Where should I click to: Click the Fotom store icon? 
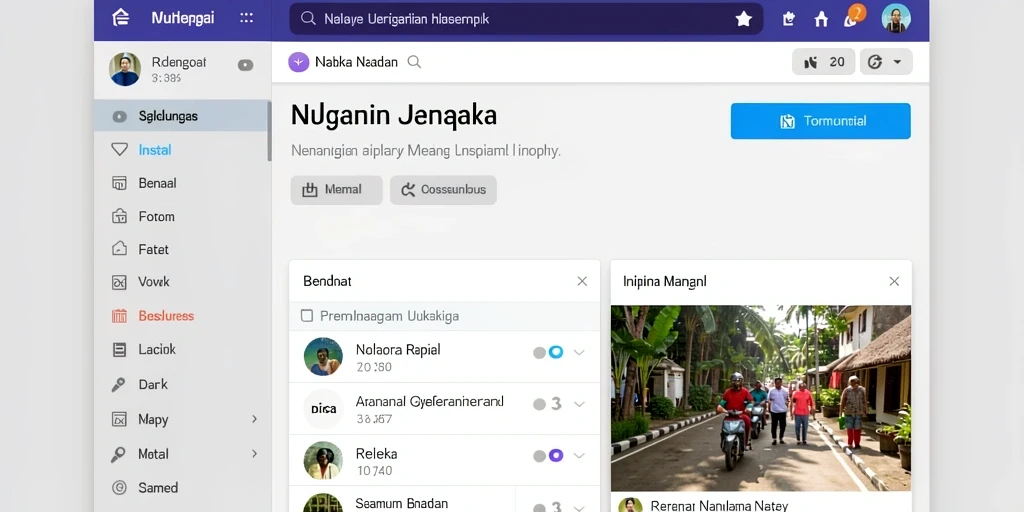pos(119,216)
